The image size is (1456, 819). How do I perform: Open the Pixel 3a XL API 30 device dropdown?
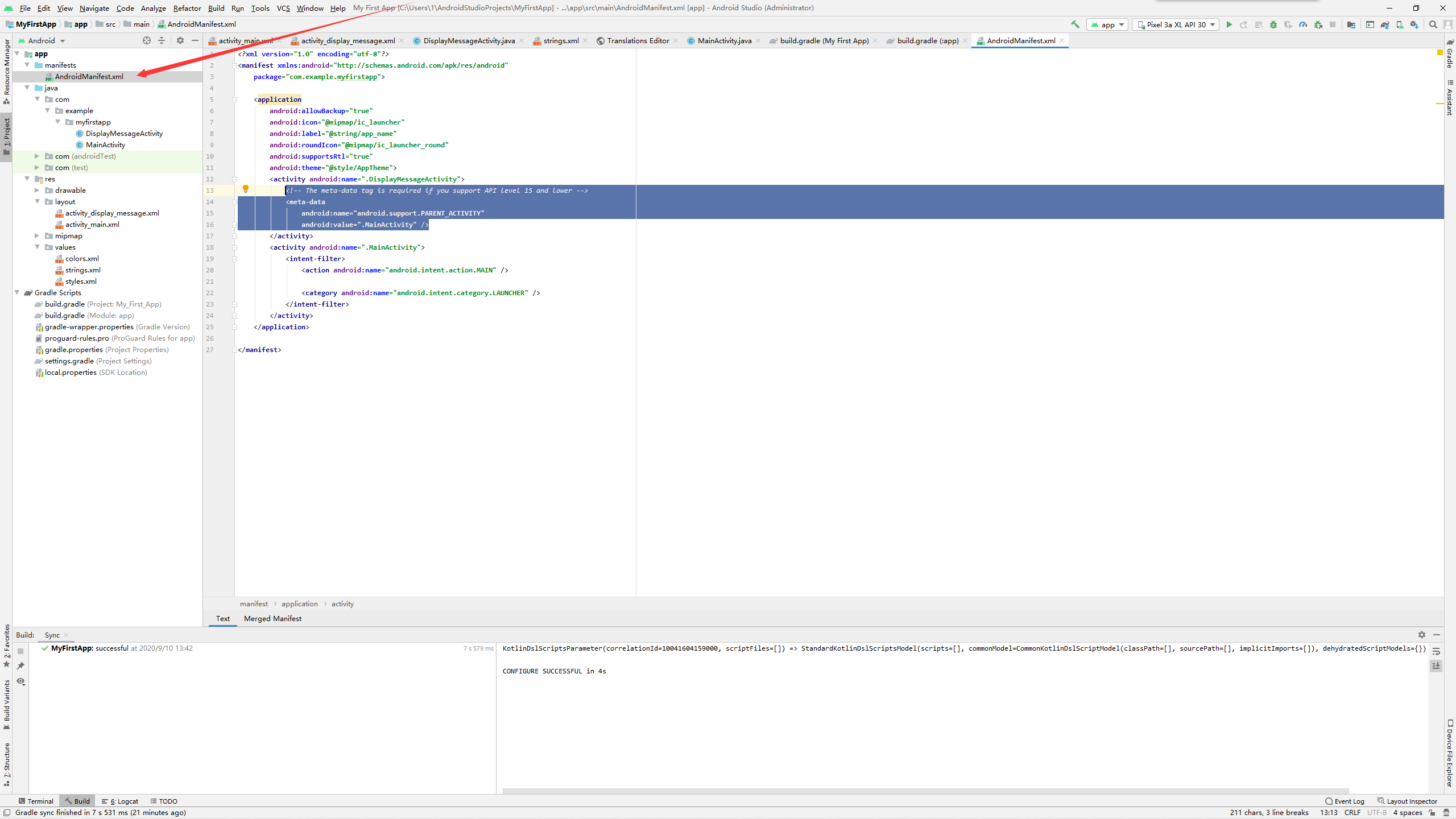(1176, 24)
